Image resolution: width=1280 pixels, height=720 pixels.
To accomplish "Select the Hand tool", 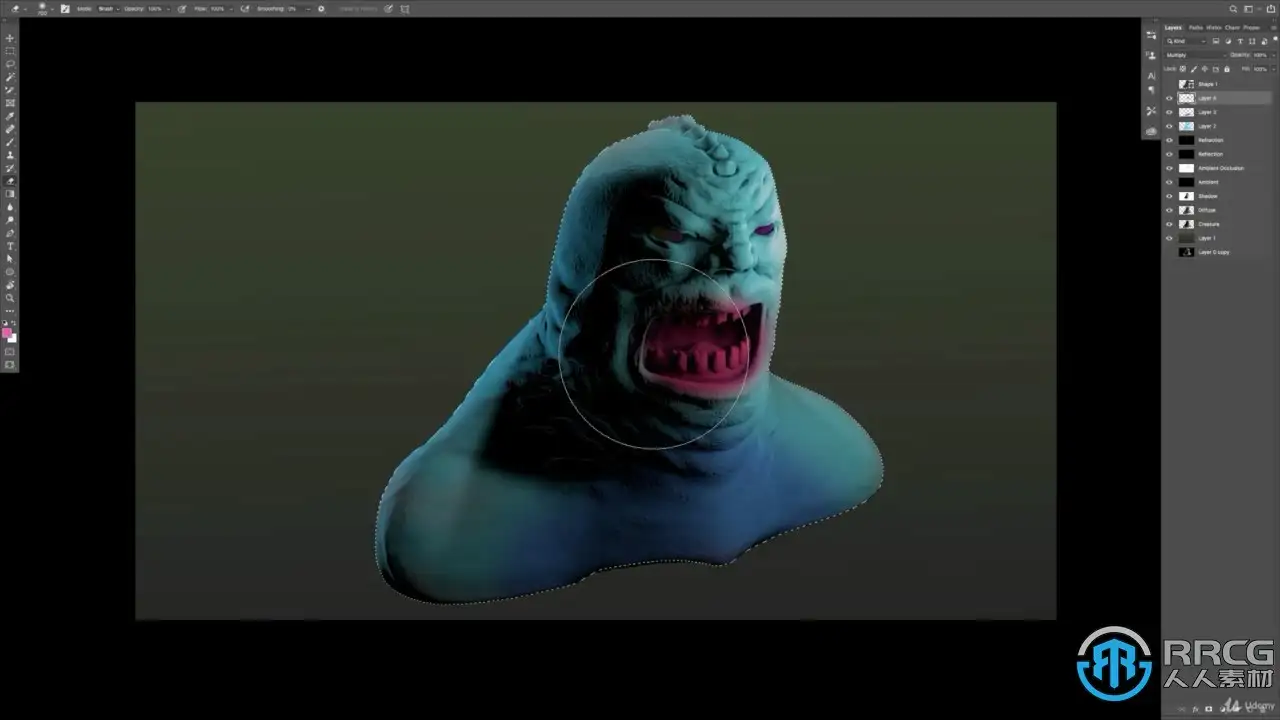I will point(10,285).
